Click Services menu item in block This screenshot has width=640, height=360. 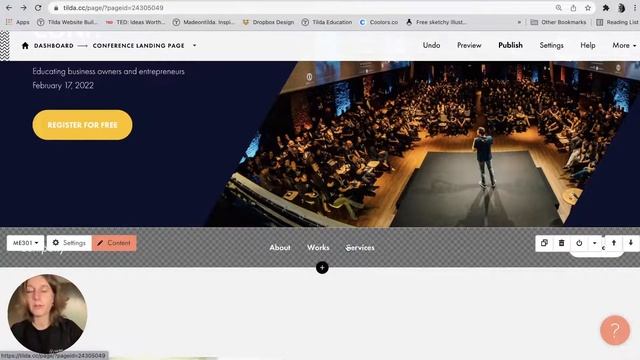tap(360, 247)
